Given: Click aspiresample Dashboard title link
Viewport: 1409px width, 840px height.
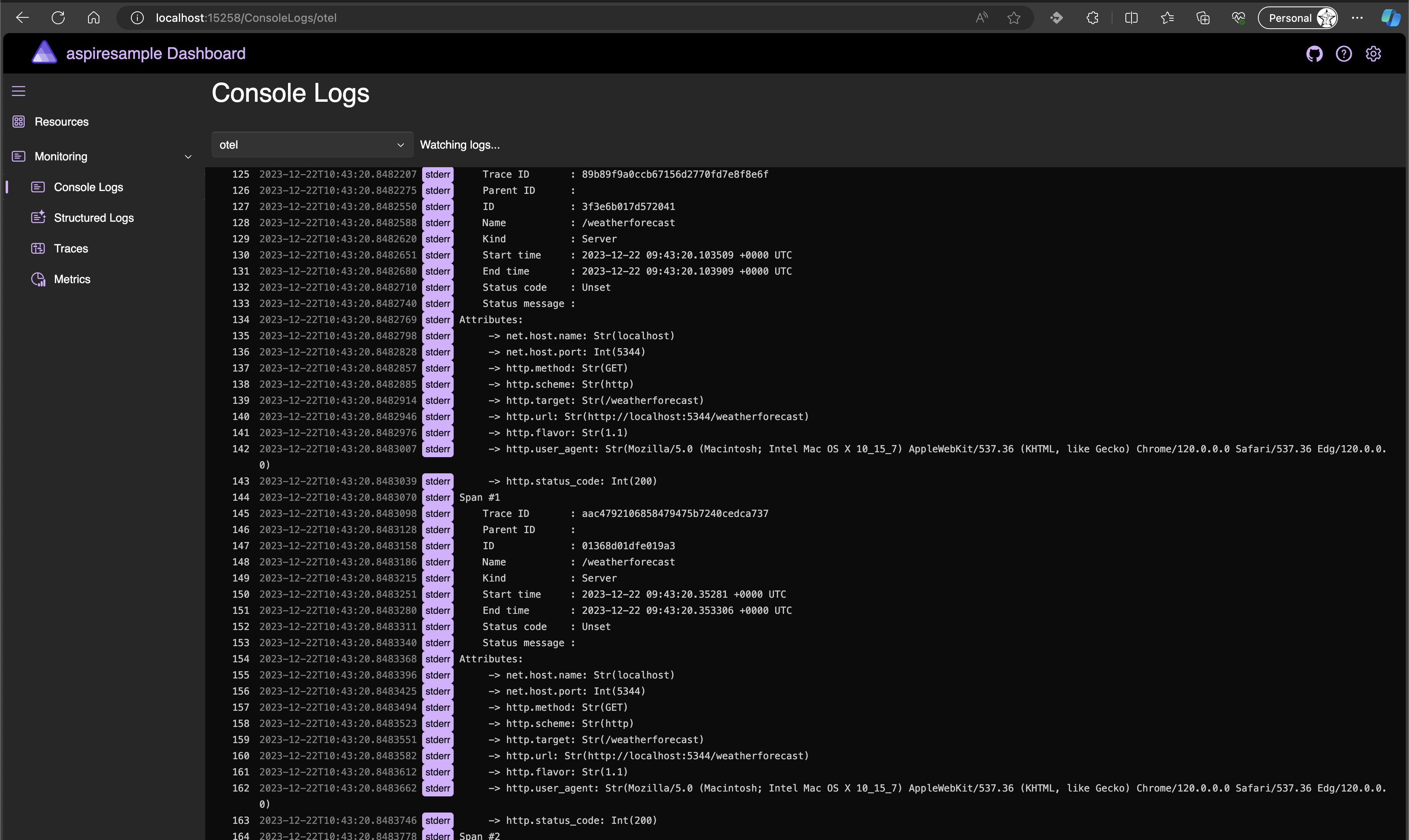Looking at the screenshot, I should tap(156, 54).
